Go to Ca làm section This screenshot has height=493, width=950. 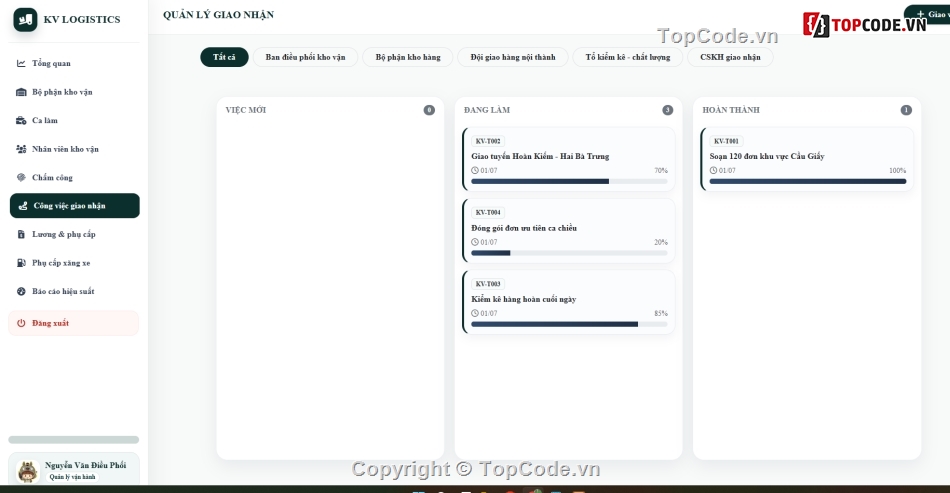[x=74, y=121]
